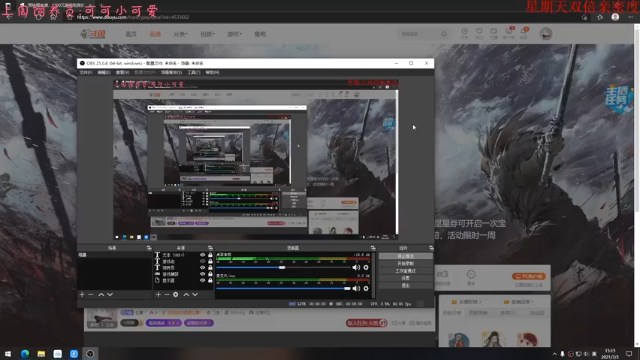The height and width of the screenshot is (360, 640).
Task: Open File Explorer from the taskbar
Action: coord(41,353)
